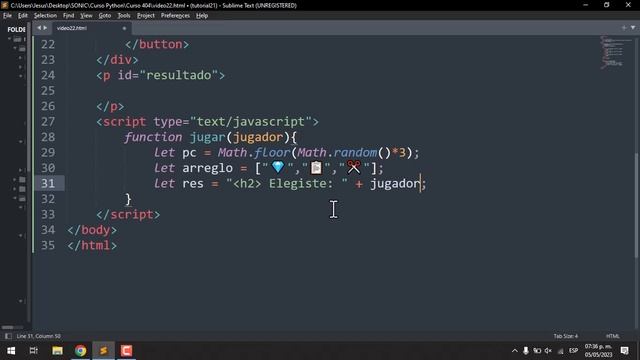The image size is (640, 360).
Task: Open the Goto menu
Action: (x=105, y=16)
